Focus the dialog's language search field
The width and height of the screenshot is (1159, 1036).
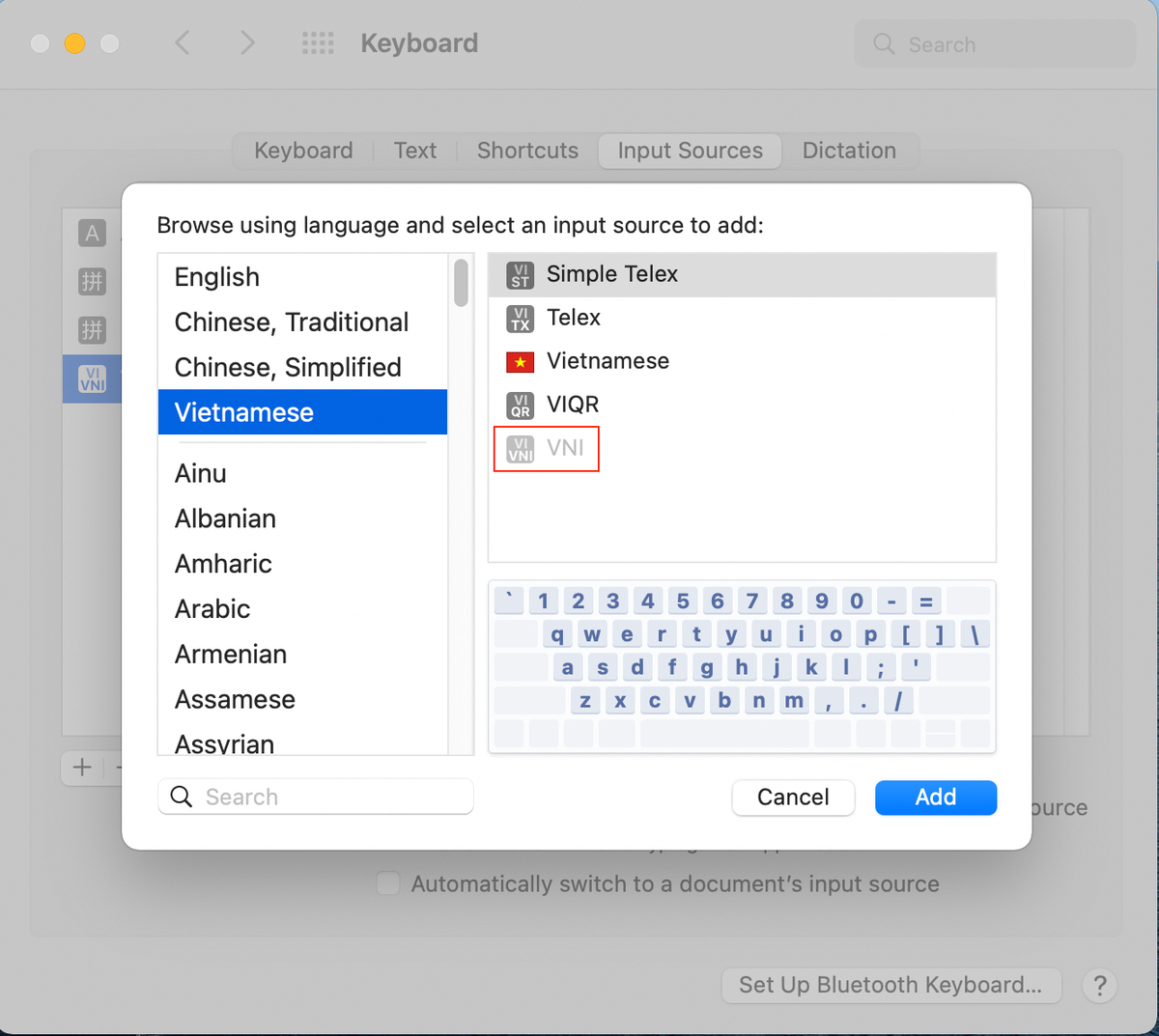pyautogui.click(x=316, y=798)
